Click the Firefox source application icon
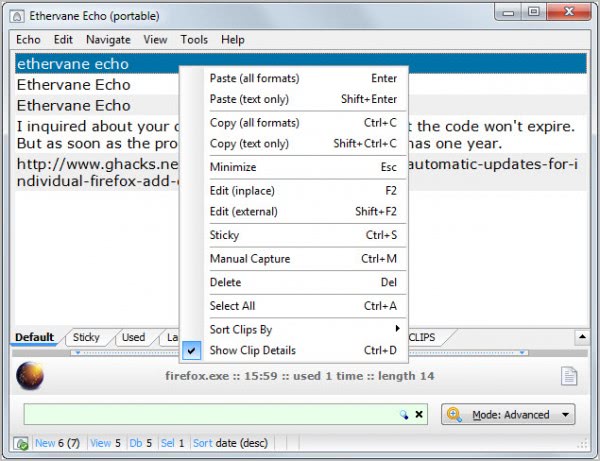 (30, 376)
